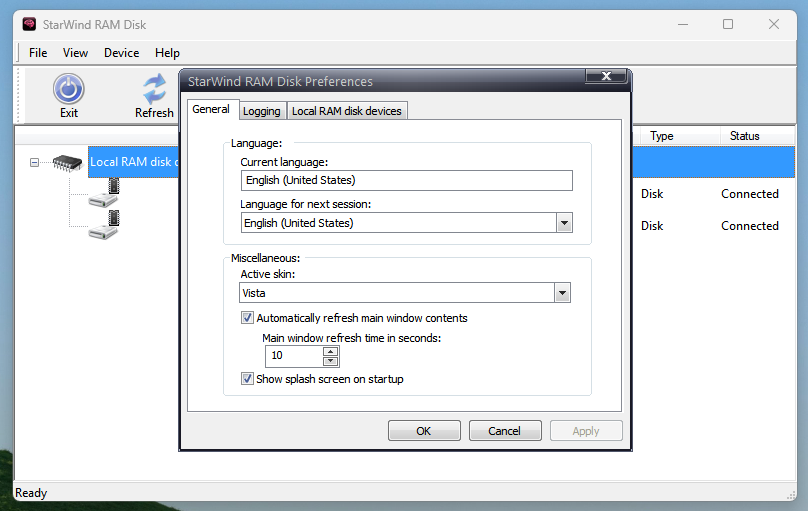Increase the refresh time with up arrow
Image resolution: width=808 pixels, height=511 pixels.
331,350
